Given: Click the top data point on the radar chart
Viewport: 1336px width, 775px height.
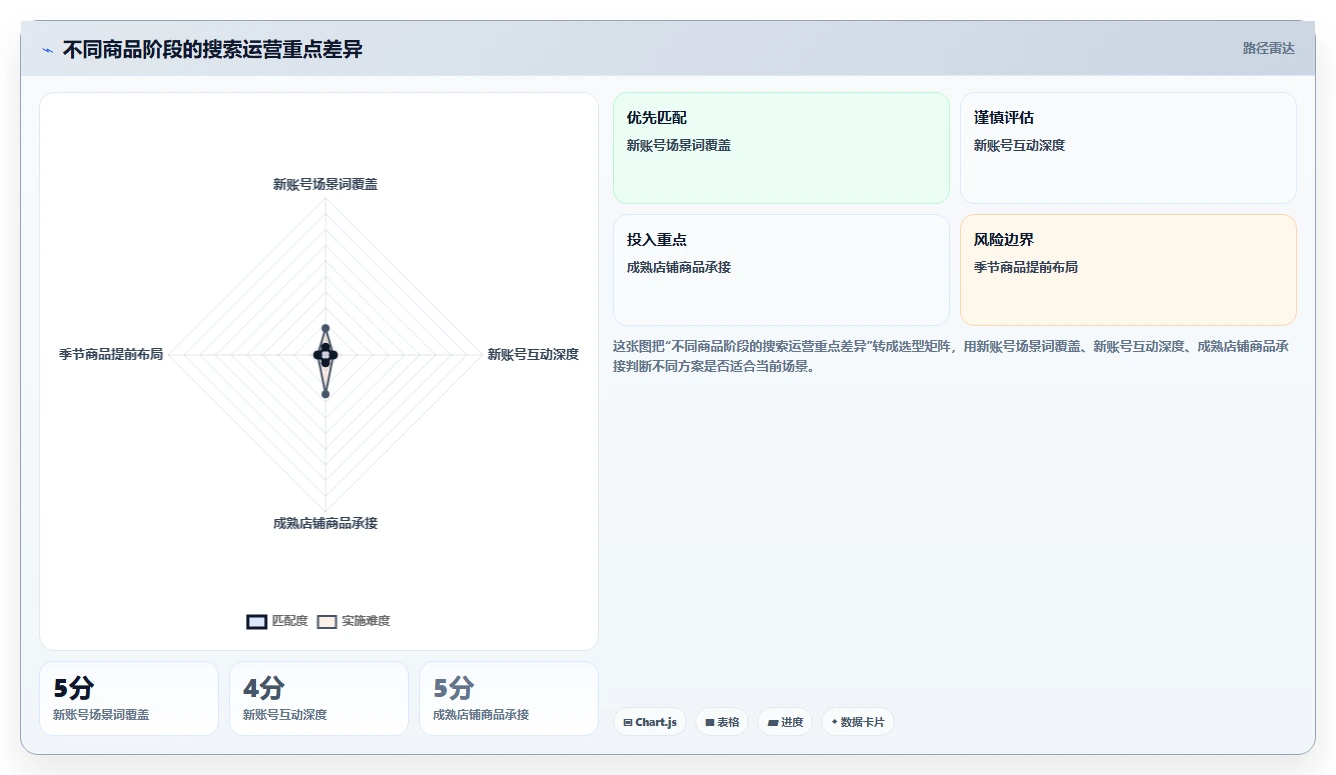Looking at the screenshot, I should tap(325, 328).
